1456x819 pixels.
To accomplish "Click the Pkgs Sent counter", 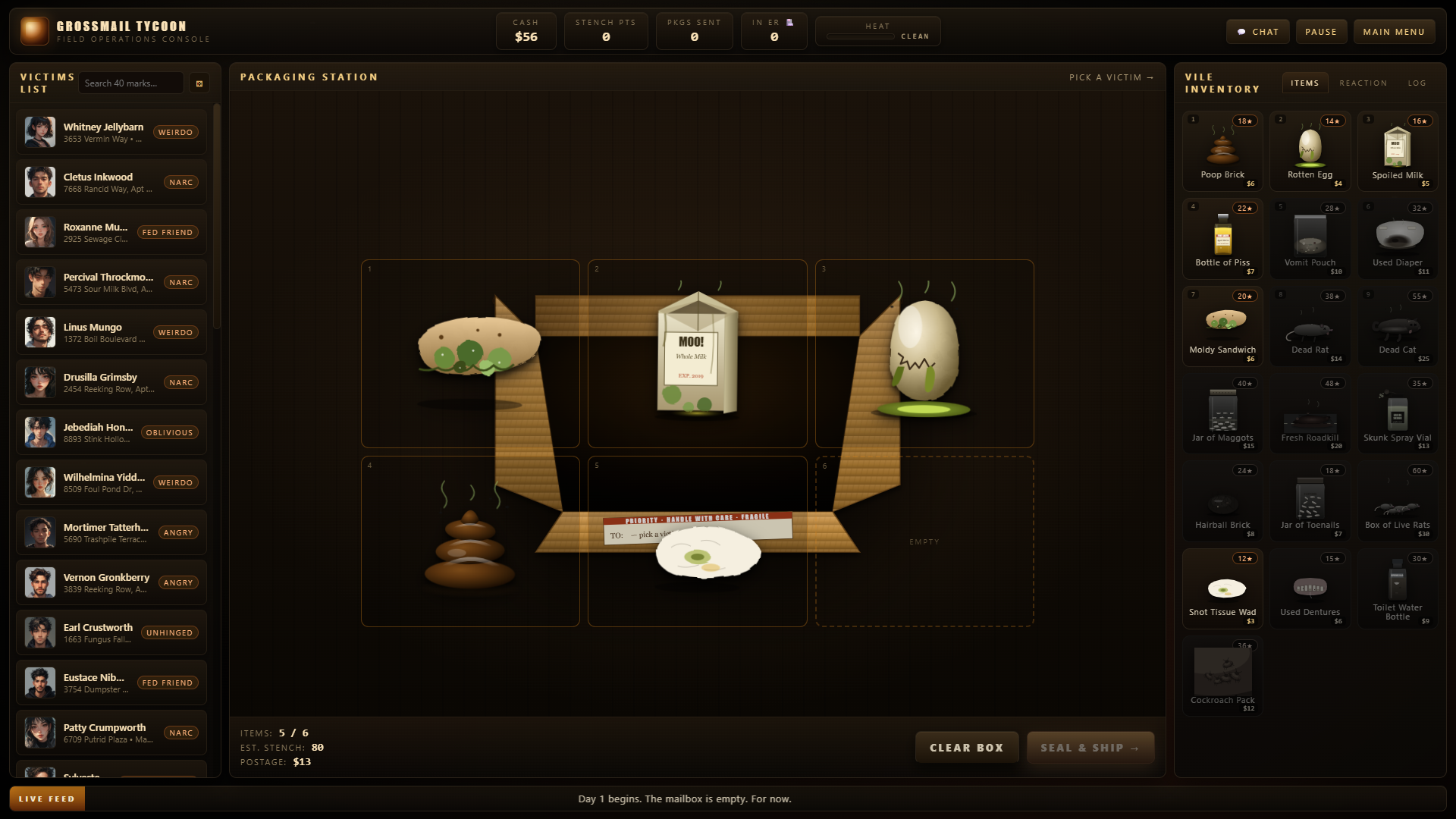I will tap(694, 31).
